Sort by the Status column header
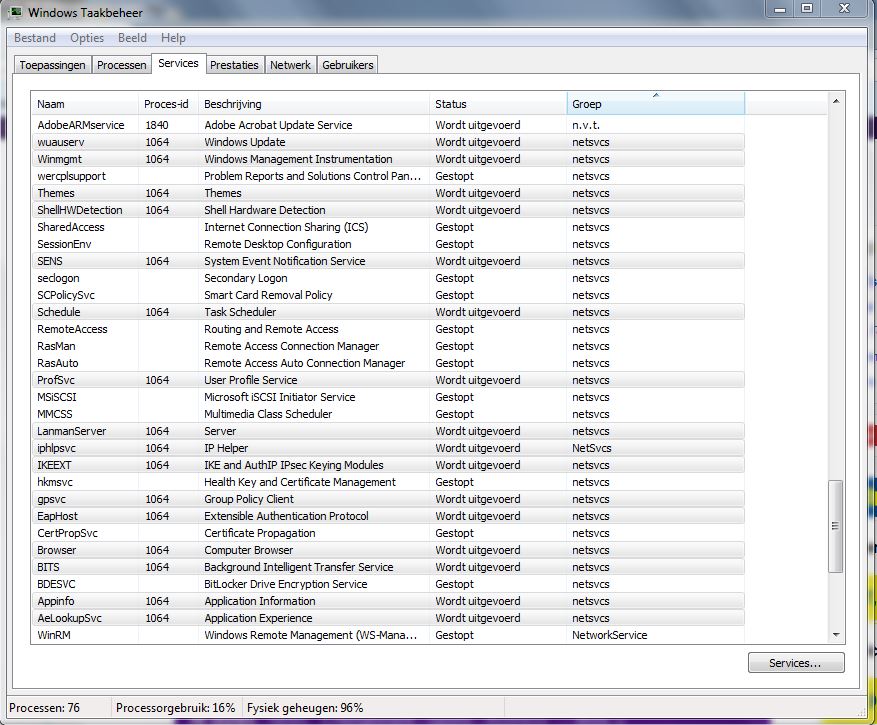Screen dimensions: 877x725 498,104
